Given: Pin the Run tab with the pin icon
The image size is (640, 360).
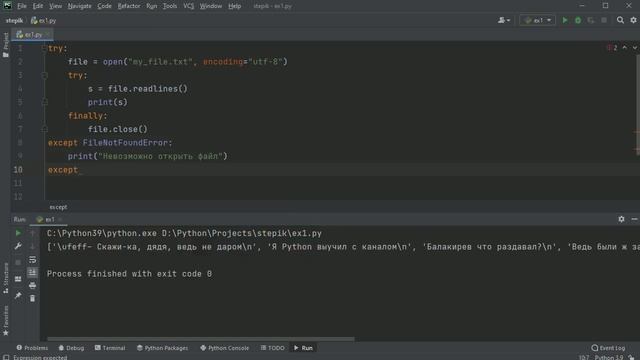Looking at the screenshot, I should point(18,295).
